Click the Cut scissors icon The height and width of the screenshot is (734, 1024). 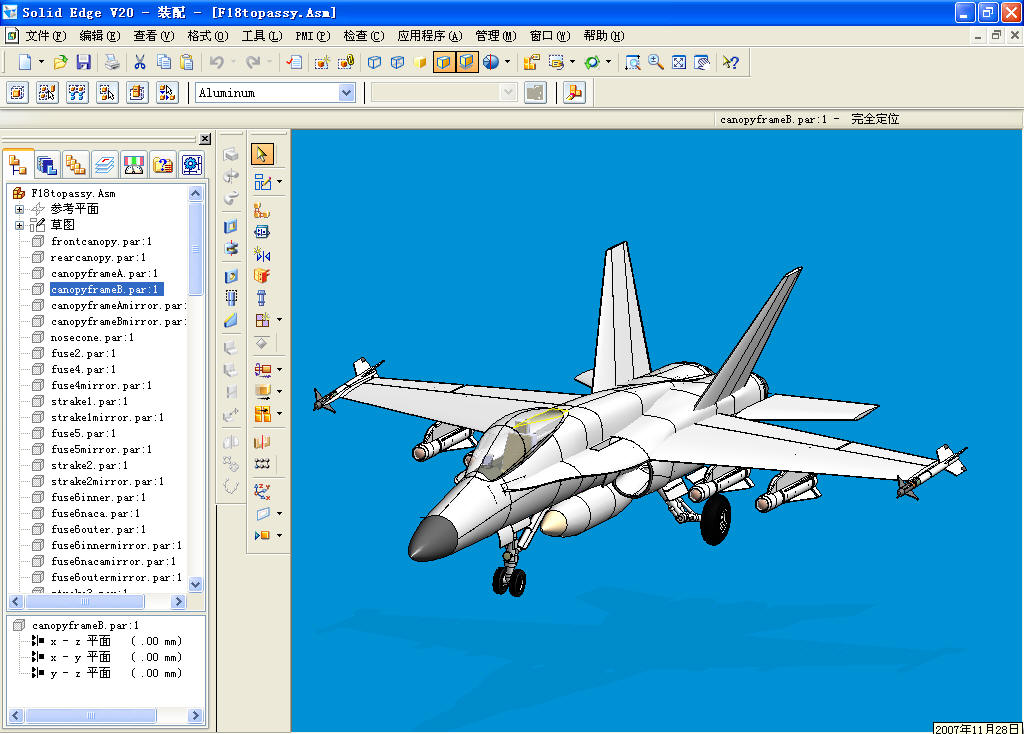tap(140, 62)
